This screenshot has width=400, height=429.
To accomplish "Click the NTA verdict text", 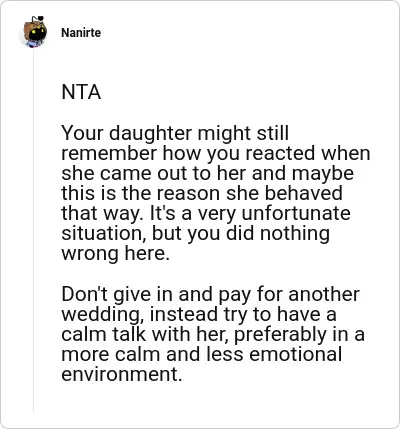I will [81, 92].
